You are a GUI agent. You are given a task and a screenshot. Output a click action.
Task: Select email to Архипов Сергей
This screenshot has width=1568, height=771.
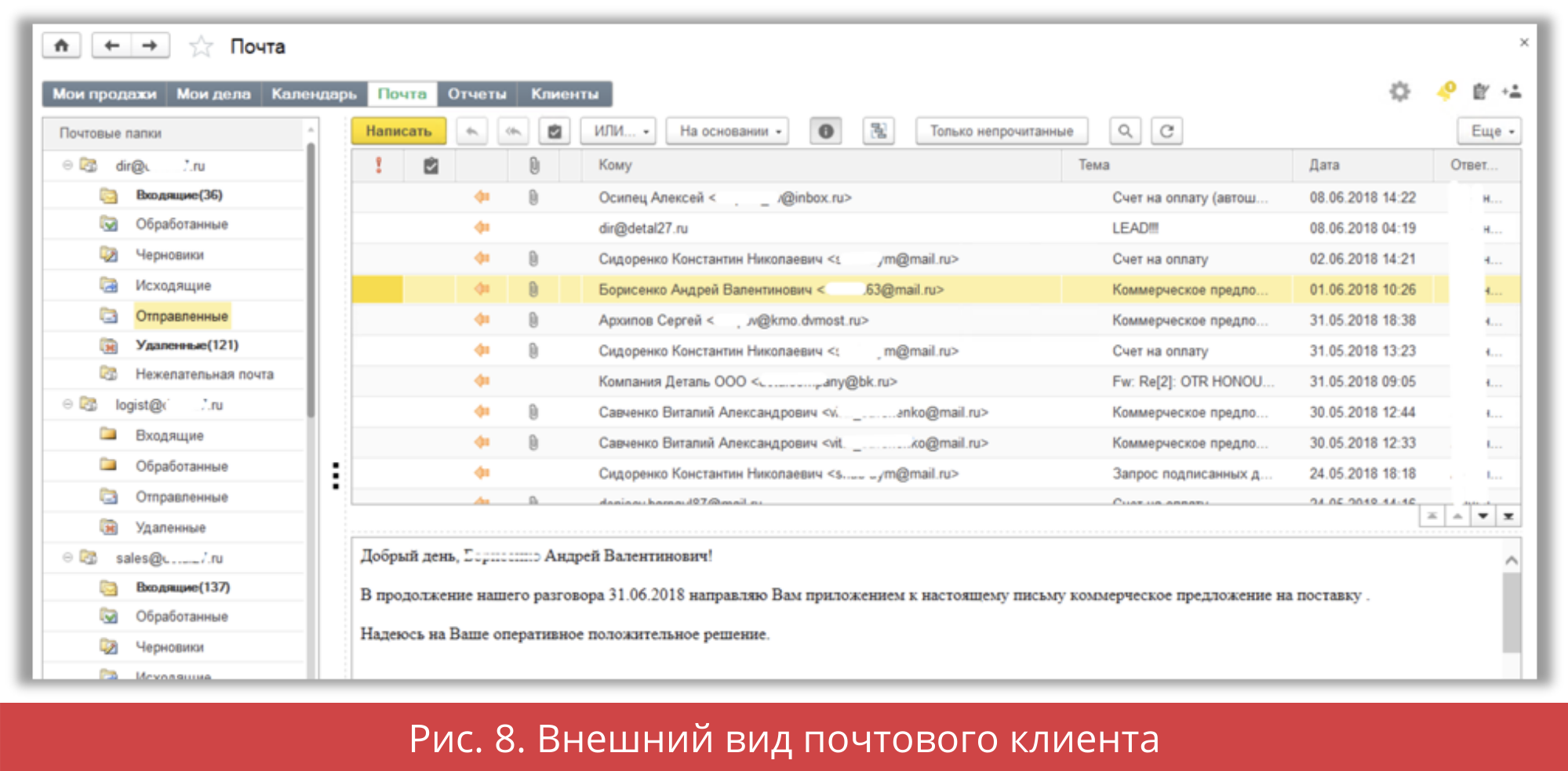click(x=936, y=320)
